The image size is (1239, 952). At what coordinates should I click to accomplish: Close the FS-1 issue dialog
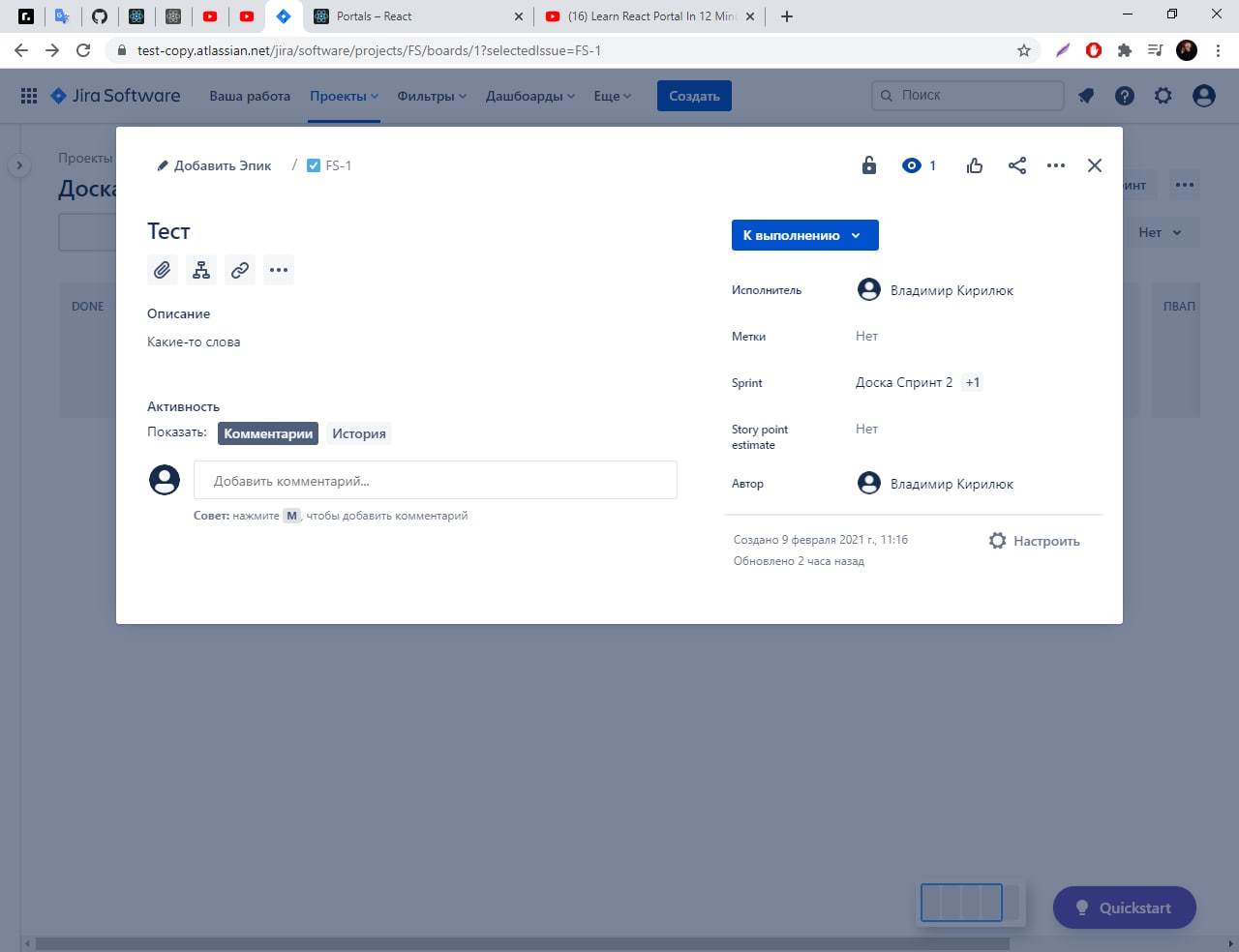1095,165
